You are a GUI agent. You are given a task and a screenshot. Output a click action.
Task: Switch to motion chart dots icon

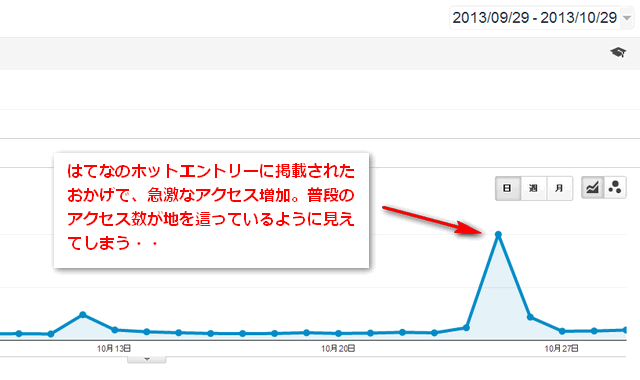(615, 188)
